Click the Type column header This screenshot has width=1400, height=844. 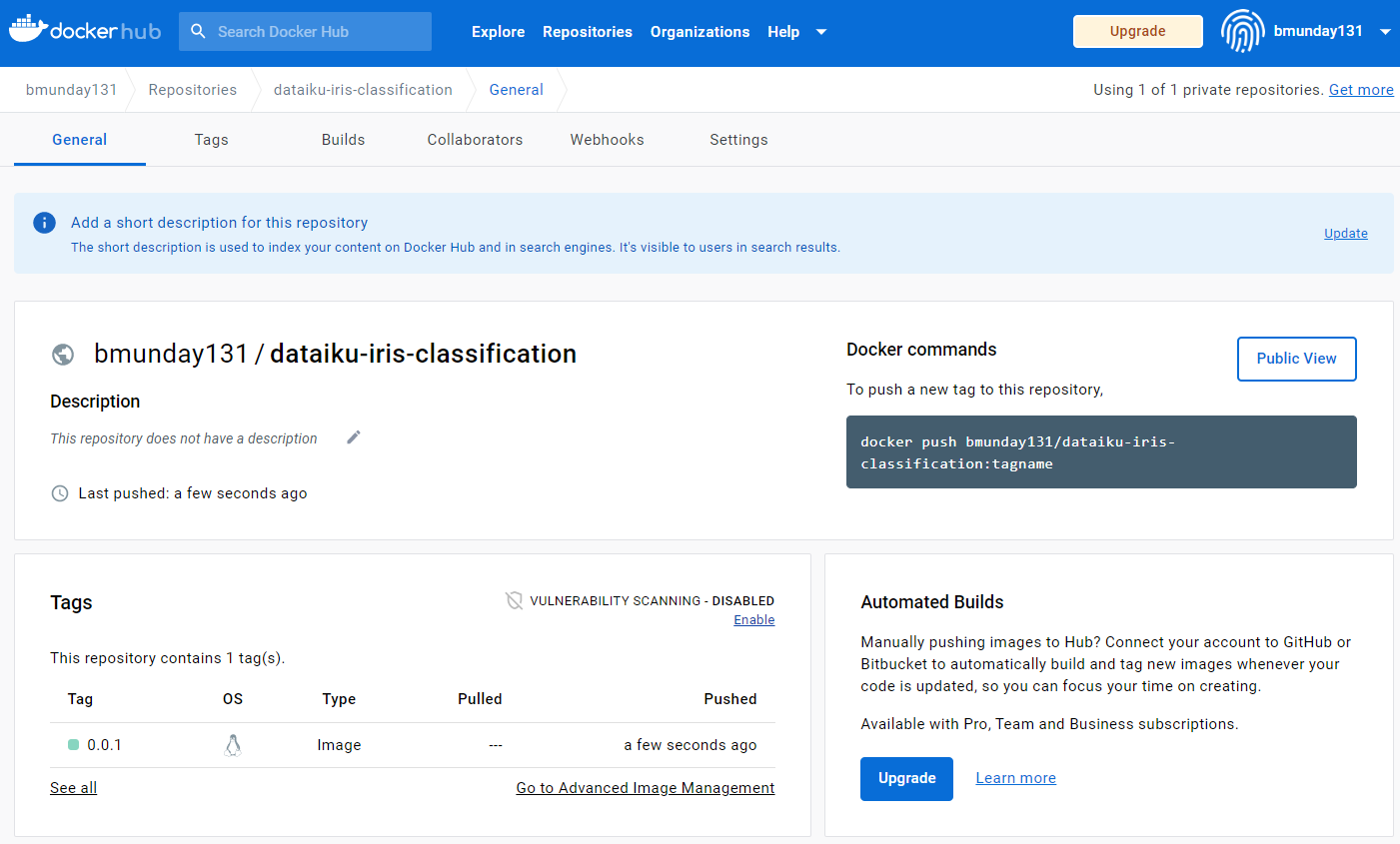click(339, 699)
